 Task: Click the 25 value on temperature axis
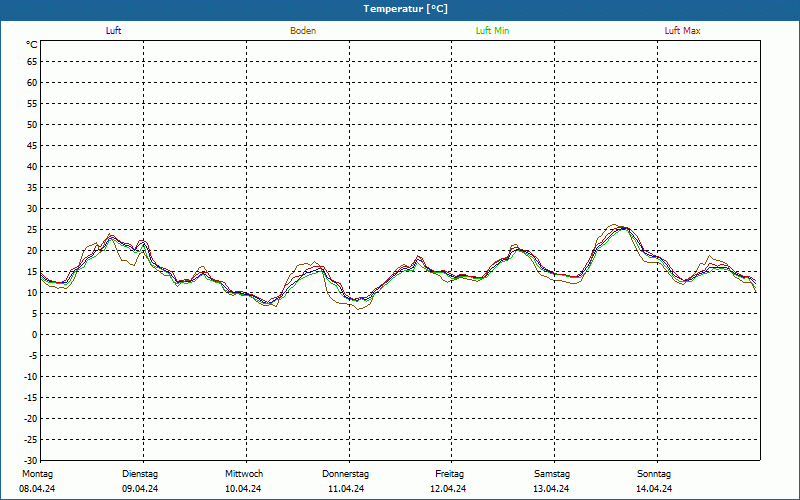[32, 230]
